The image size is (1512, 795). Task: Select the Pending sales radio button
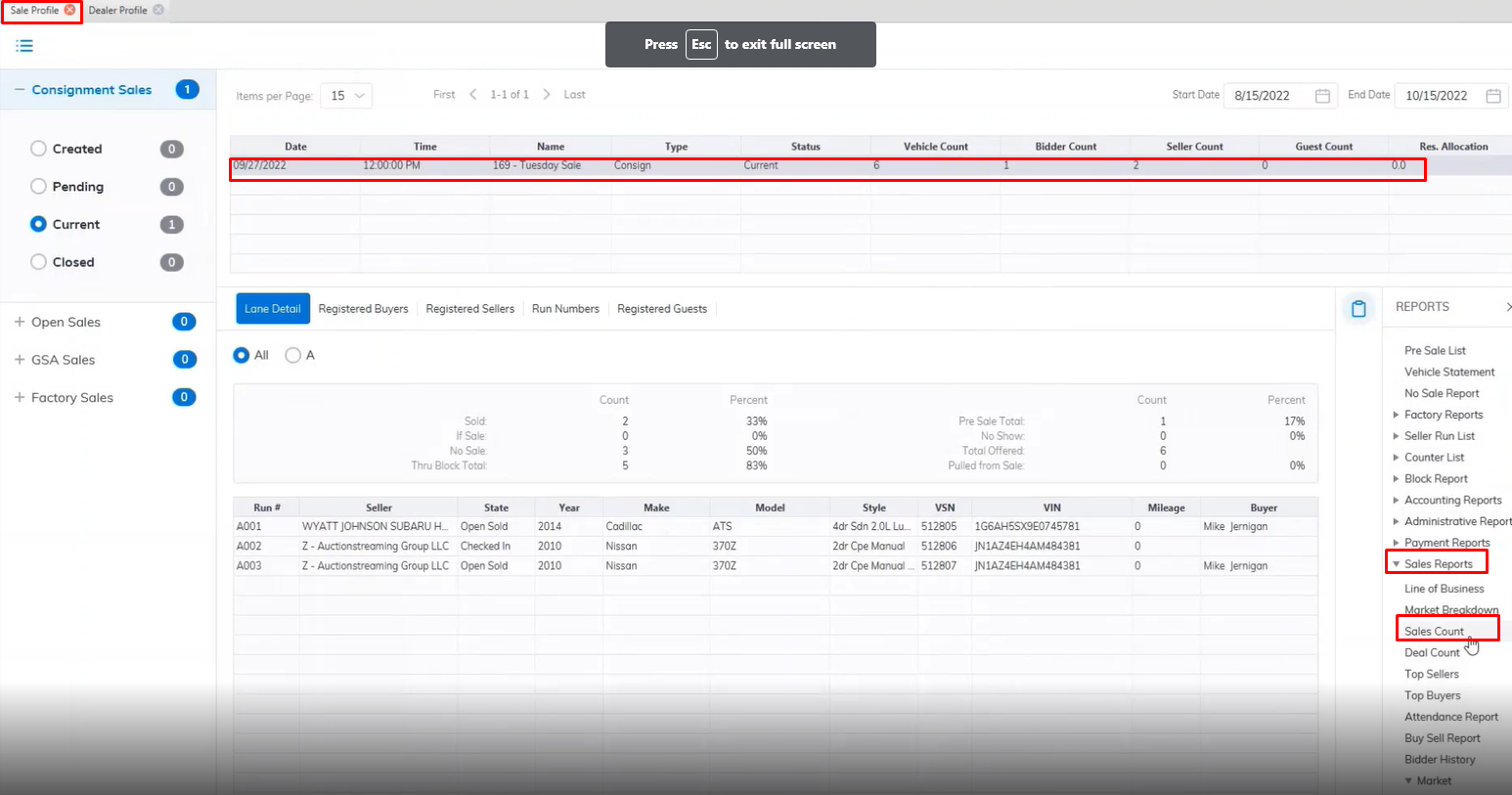tap(39, 187)
